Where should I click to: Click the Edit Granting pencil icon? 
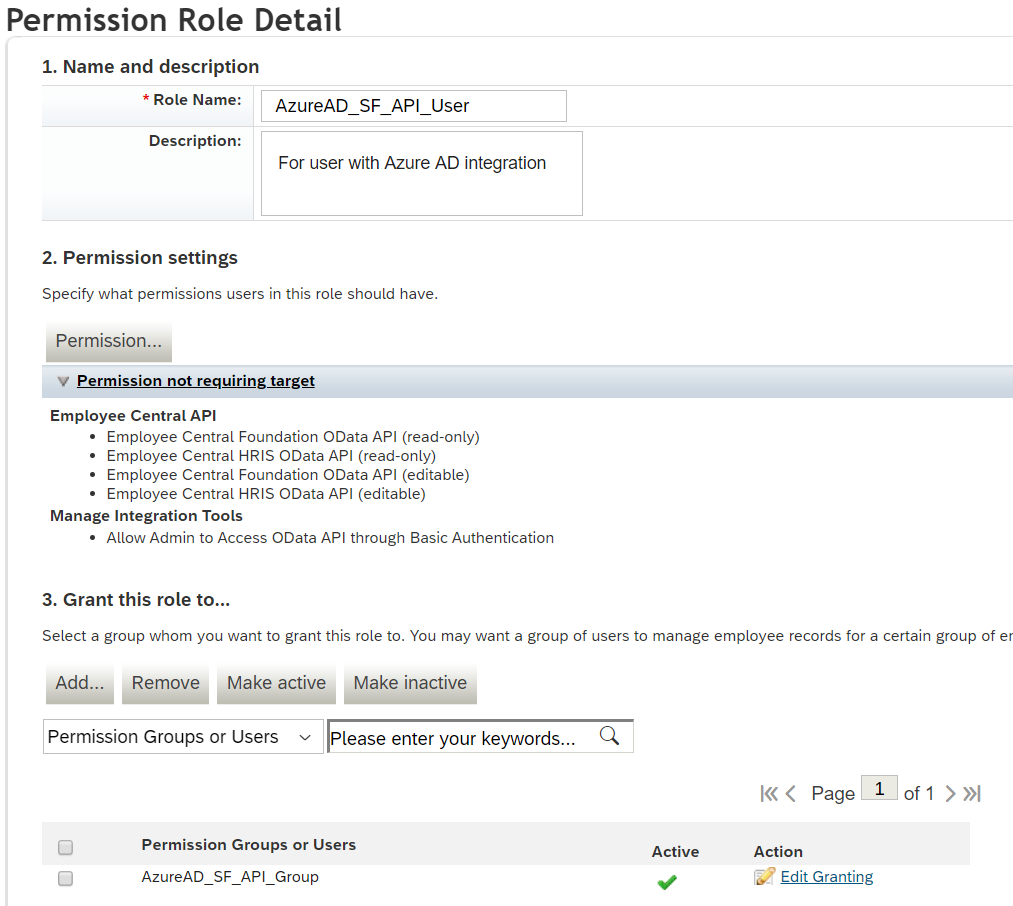click(764, 876)
